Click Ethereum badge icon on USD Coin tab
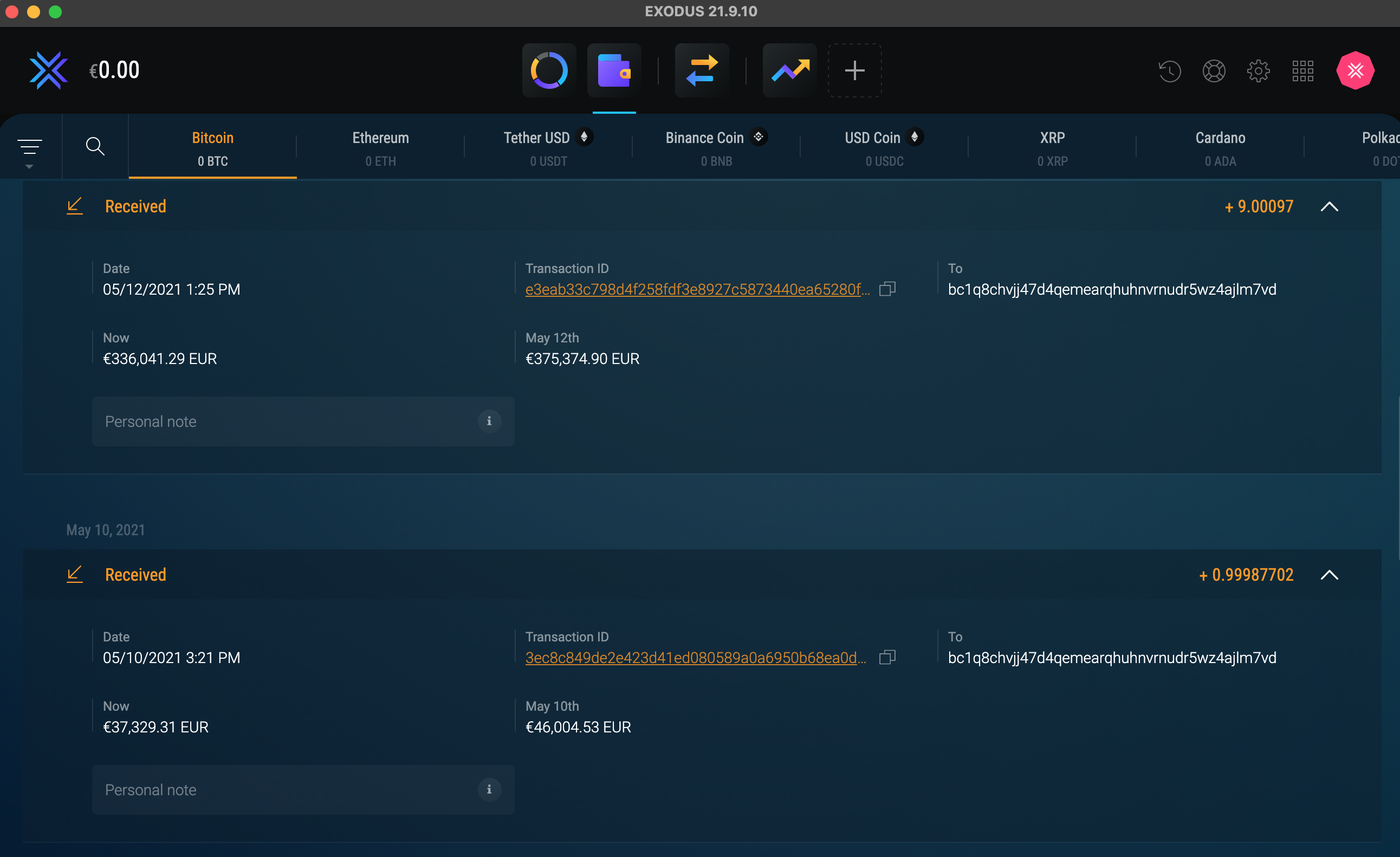Screen dimensions: 1400x857 point(914,137)
